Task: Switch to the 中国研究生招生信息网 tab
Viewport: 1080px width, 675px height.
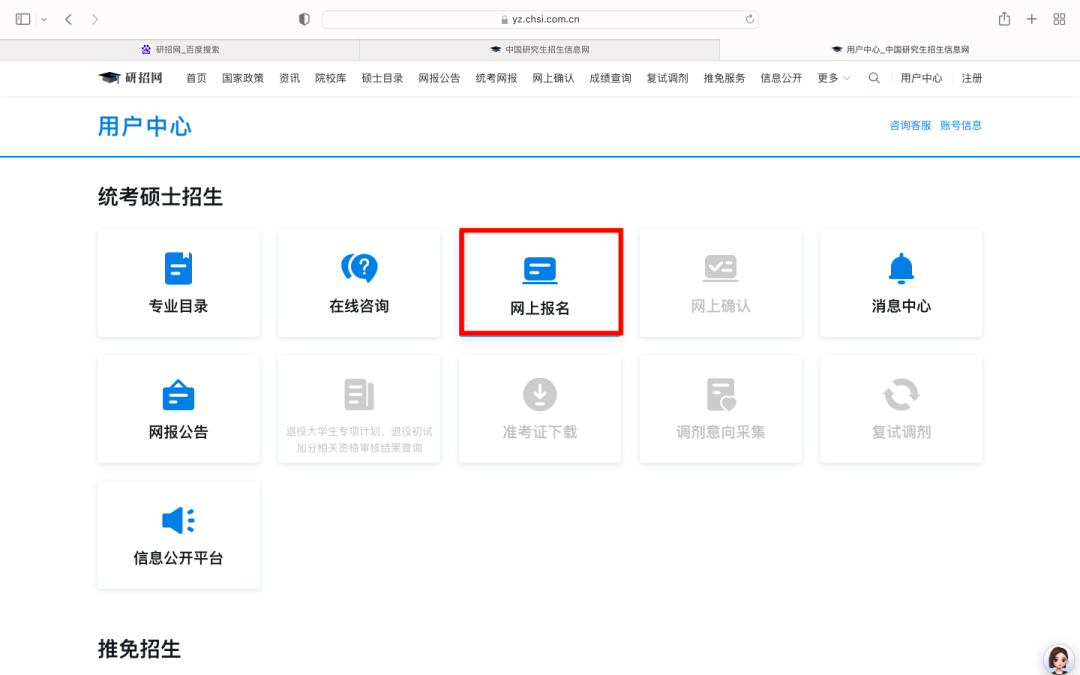Action: [540, 49]
